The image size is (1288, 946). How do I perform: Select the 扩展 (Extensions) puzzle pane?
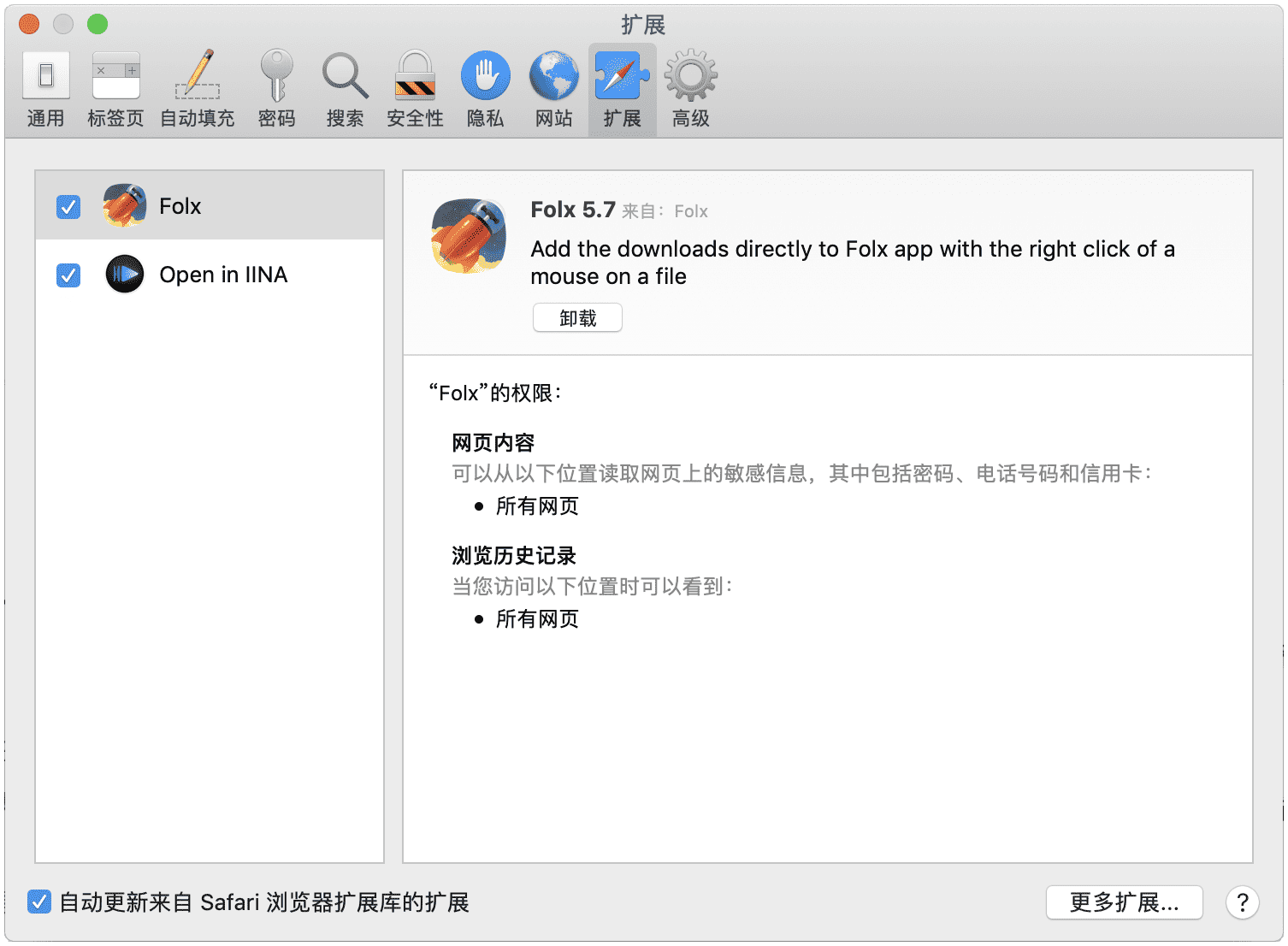pyautogui.click(x=622, y=91)
